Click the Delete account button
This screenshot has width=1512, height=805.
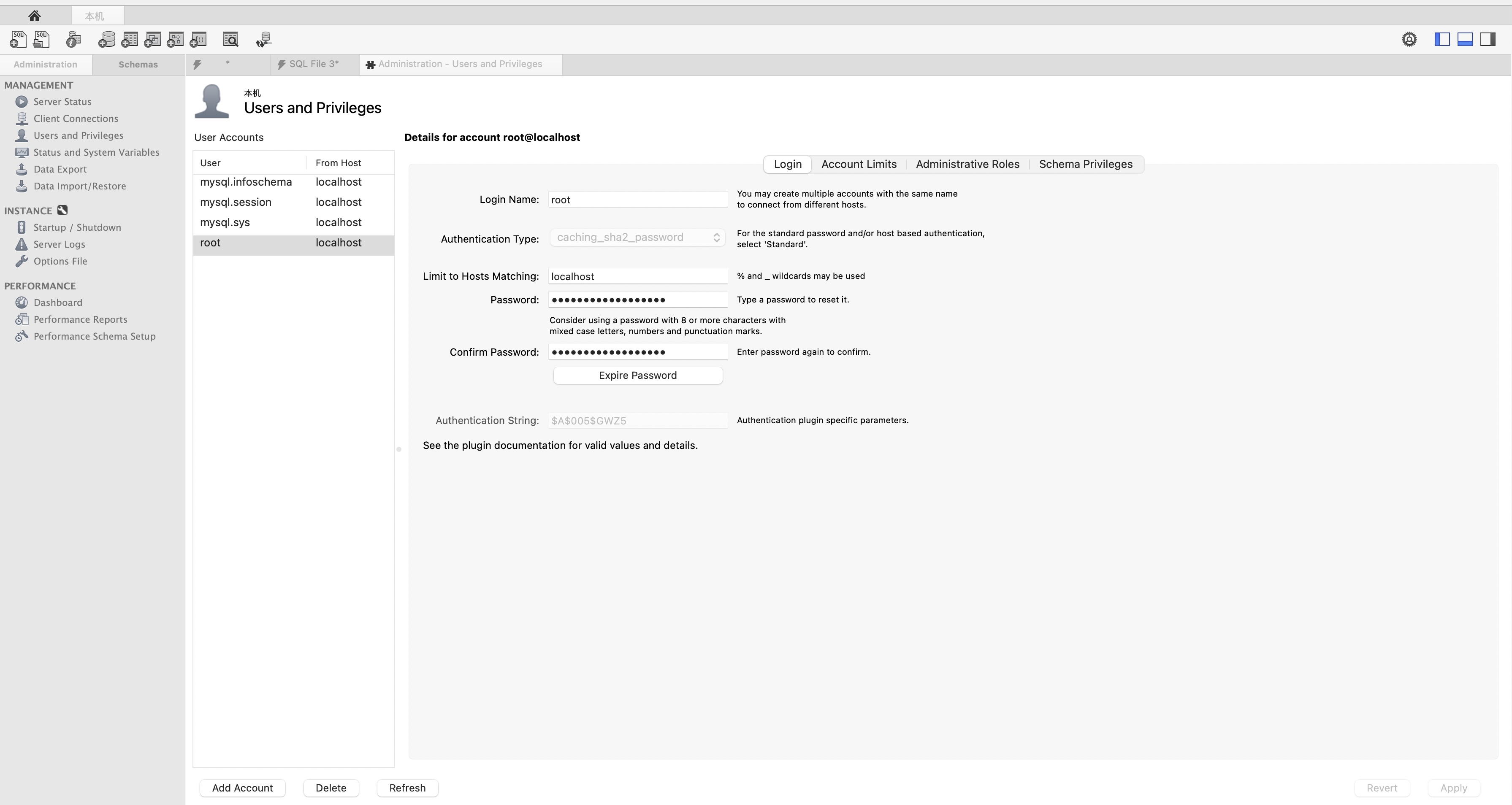[x=330, y=787]
